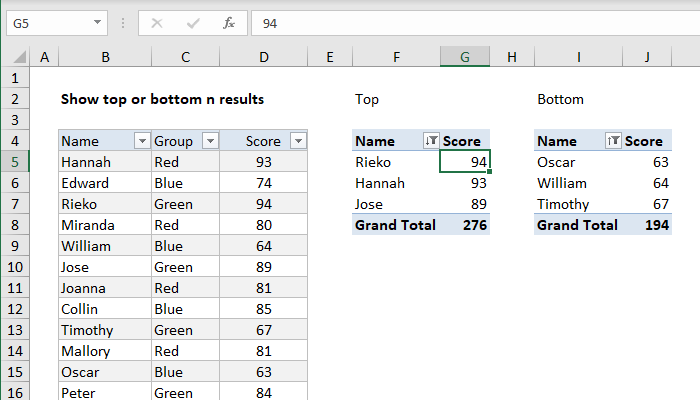Select Peter's score of 84
Image resolution: width=700 pixels, height=400 pixels.
263,392
